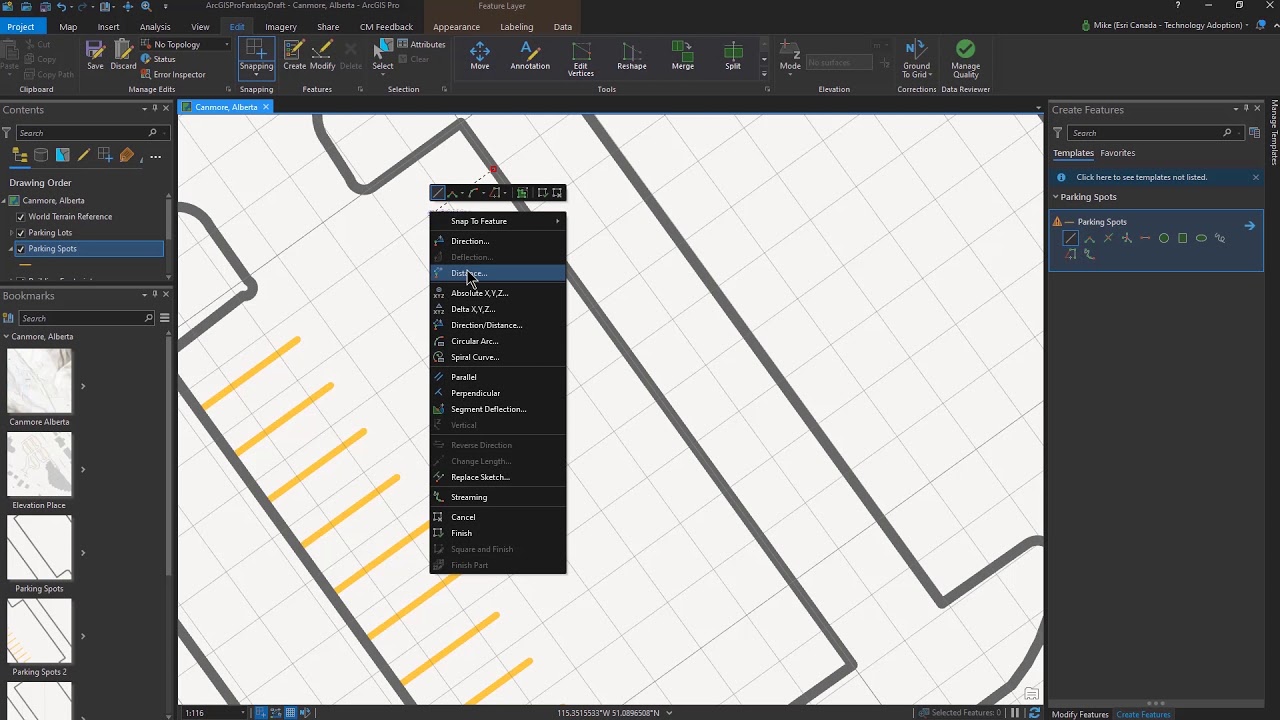Select the Split tool
The width and height of the screenshot is (1280, 720).
tap(733, 55)
